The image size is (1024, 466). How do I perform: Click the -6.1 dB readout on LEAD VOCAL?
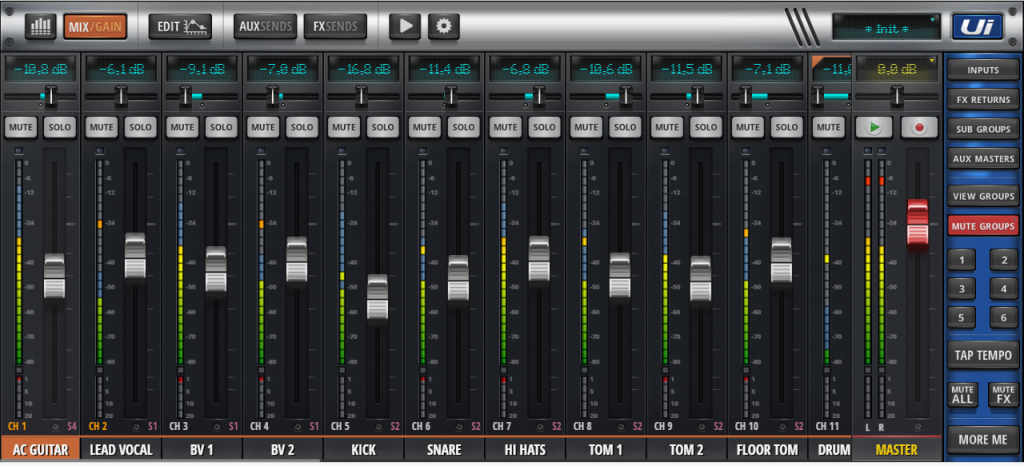pos(121,69)
